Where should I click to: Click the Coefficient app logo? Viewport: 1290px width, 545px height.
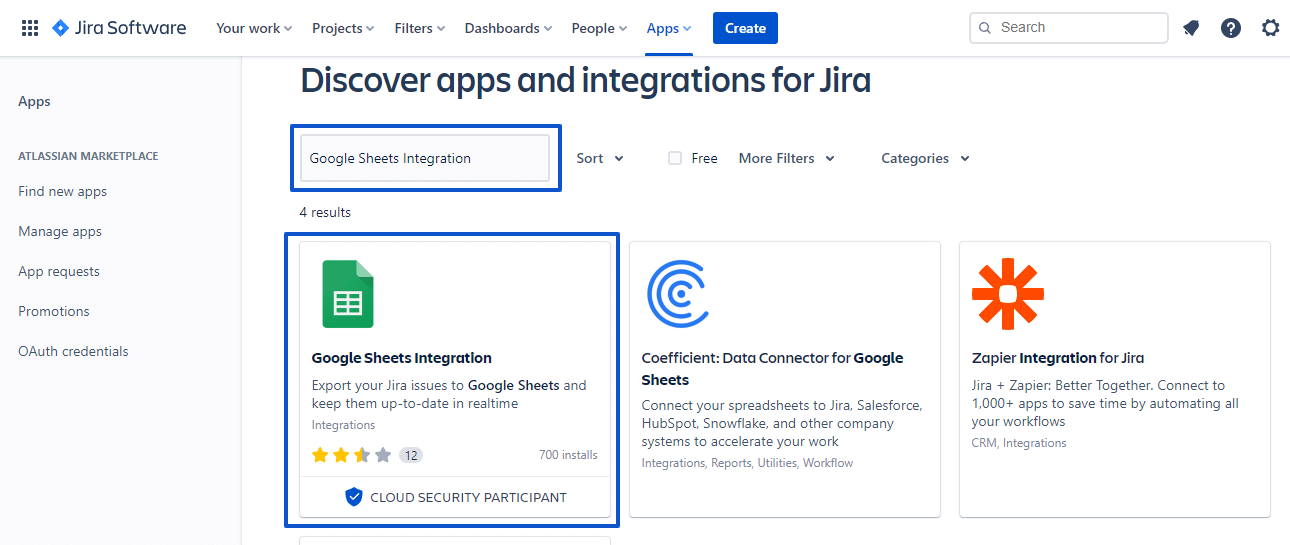click(x=678, y=294)
